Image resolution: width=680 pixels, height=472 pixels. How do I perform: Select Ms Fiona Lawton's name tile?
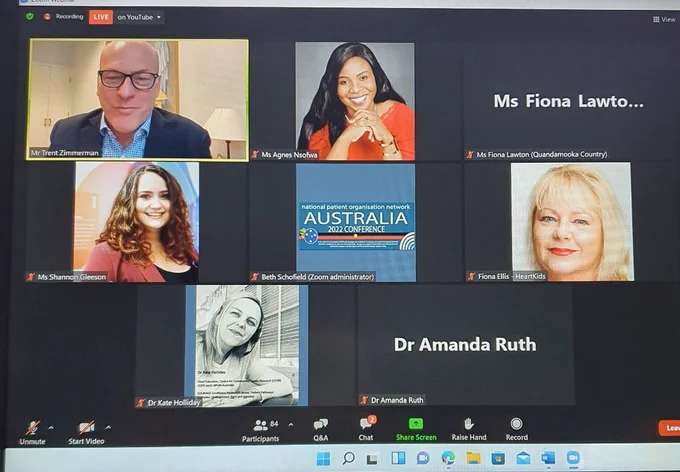(569, 101)
